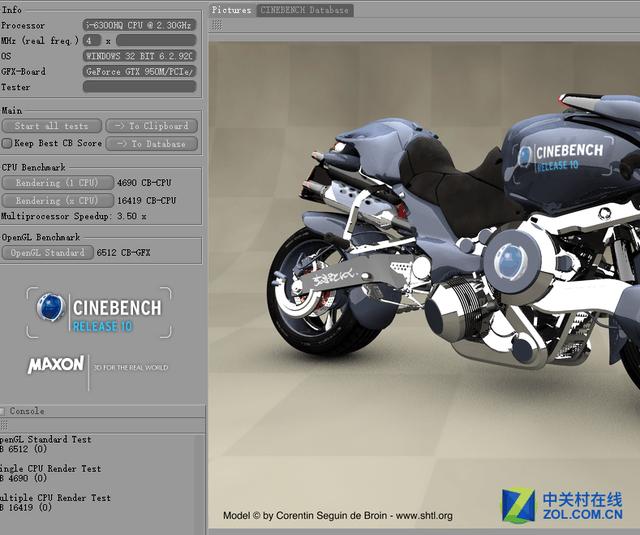The image size is (640, 535).
Task: Click the MAXON logo
Action: [x=56, y=364]
